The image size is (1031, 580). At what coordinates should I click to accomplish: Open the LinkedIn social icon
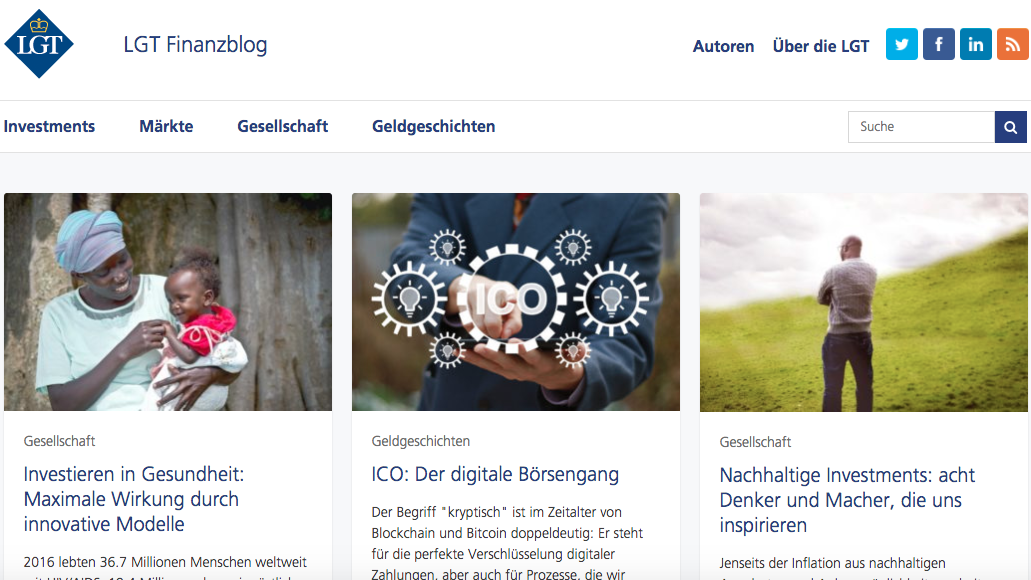point(976,44)
